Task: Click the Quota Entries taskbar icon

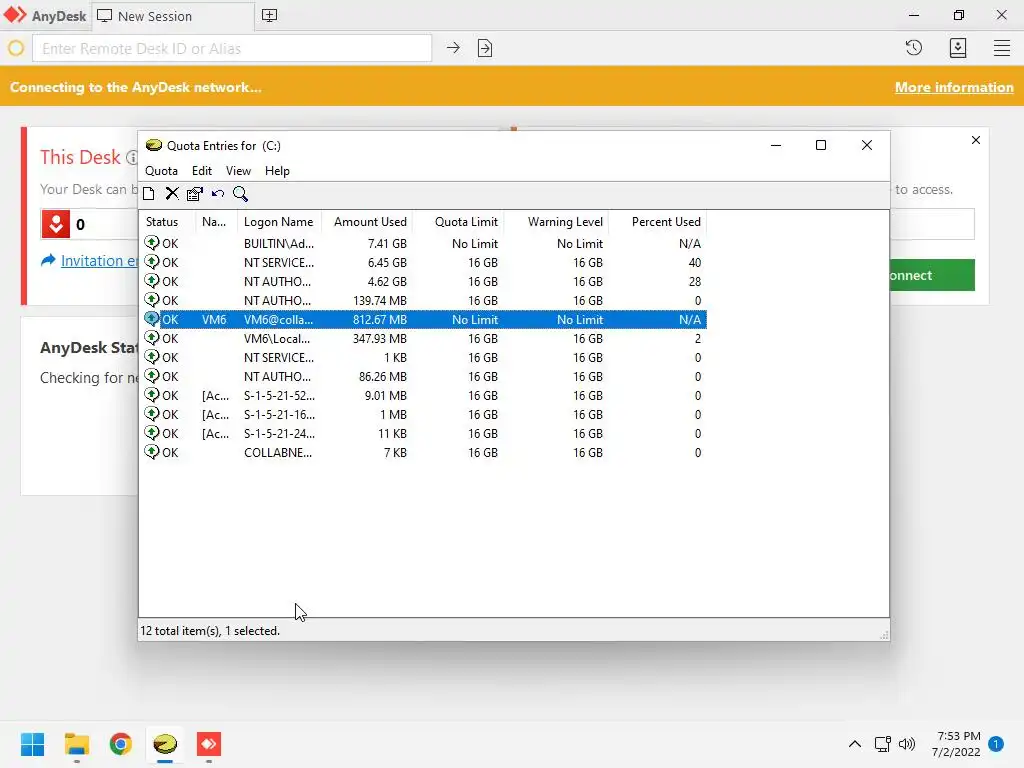Action: pyautogui.click(x=165, y=744)
